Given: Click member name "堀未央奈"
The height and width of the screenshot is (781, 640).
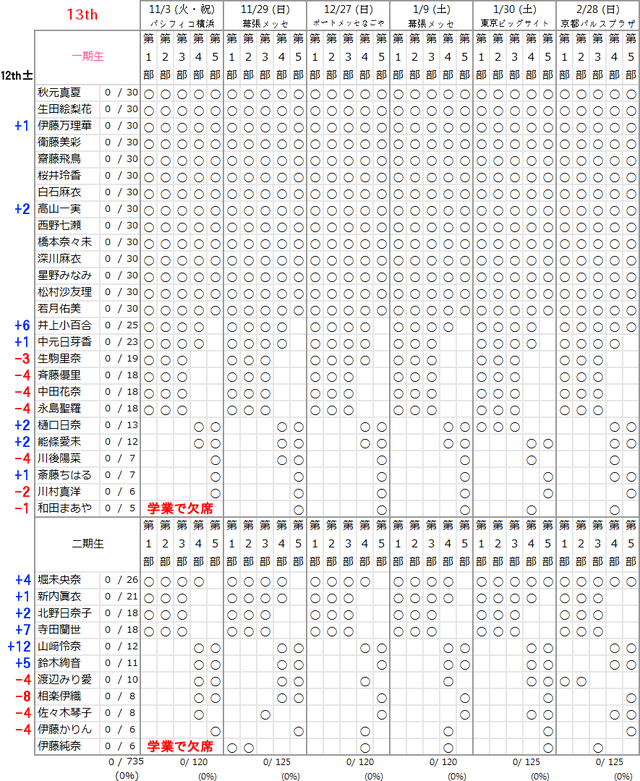Looking at the screenshot, I should click(59, 580).
